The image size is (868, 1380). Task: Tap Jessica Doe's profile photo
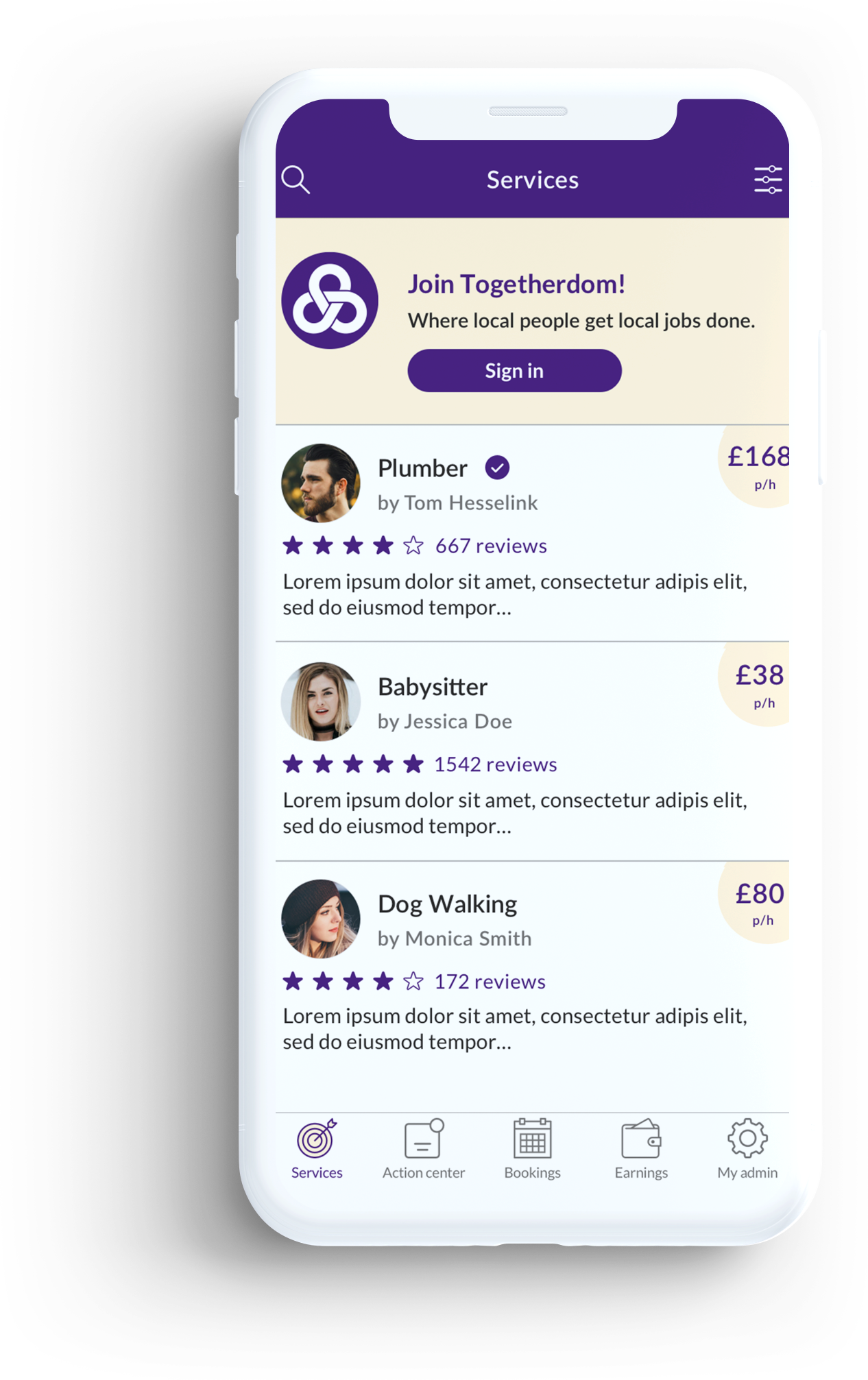[320, 701]
